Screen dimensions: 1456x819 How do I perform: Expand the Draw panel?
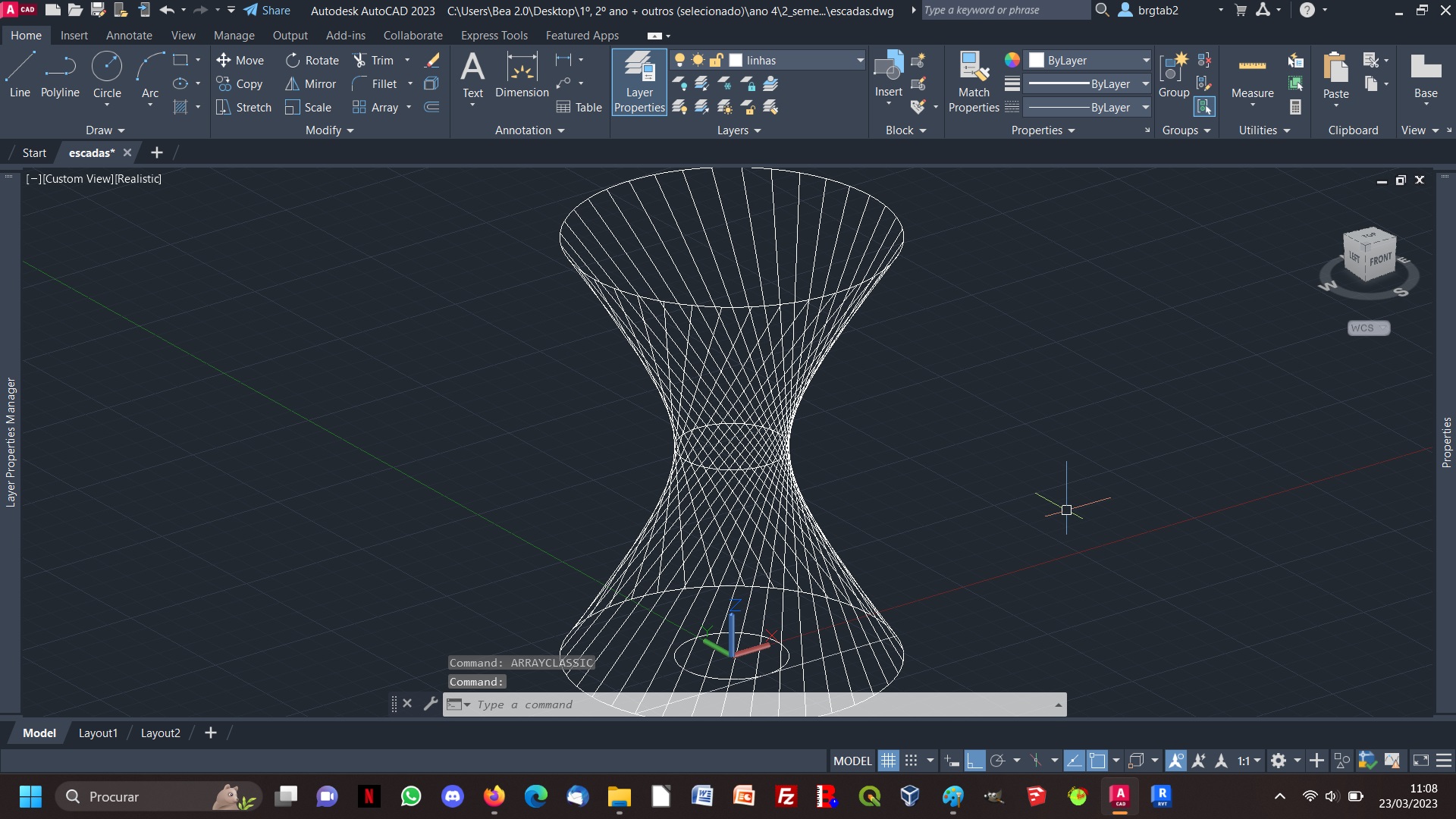coord(105,130)
